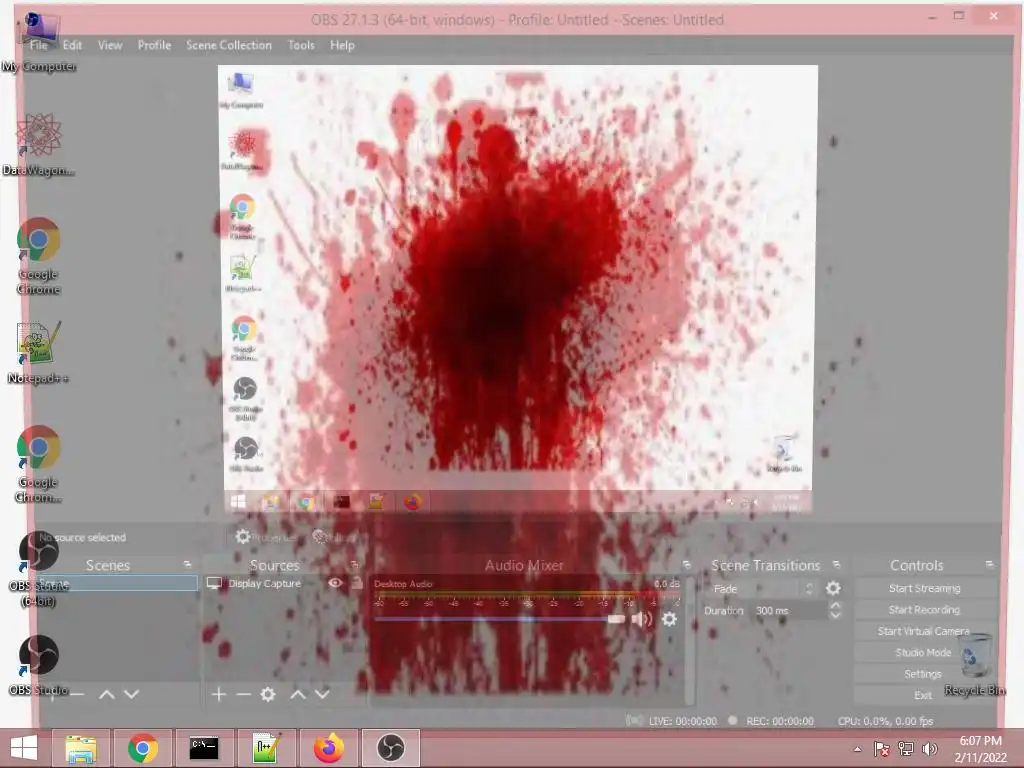Select the Scene entry in Scenes list

pyautogui.click(x=118, y=583)
